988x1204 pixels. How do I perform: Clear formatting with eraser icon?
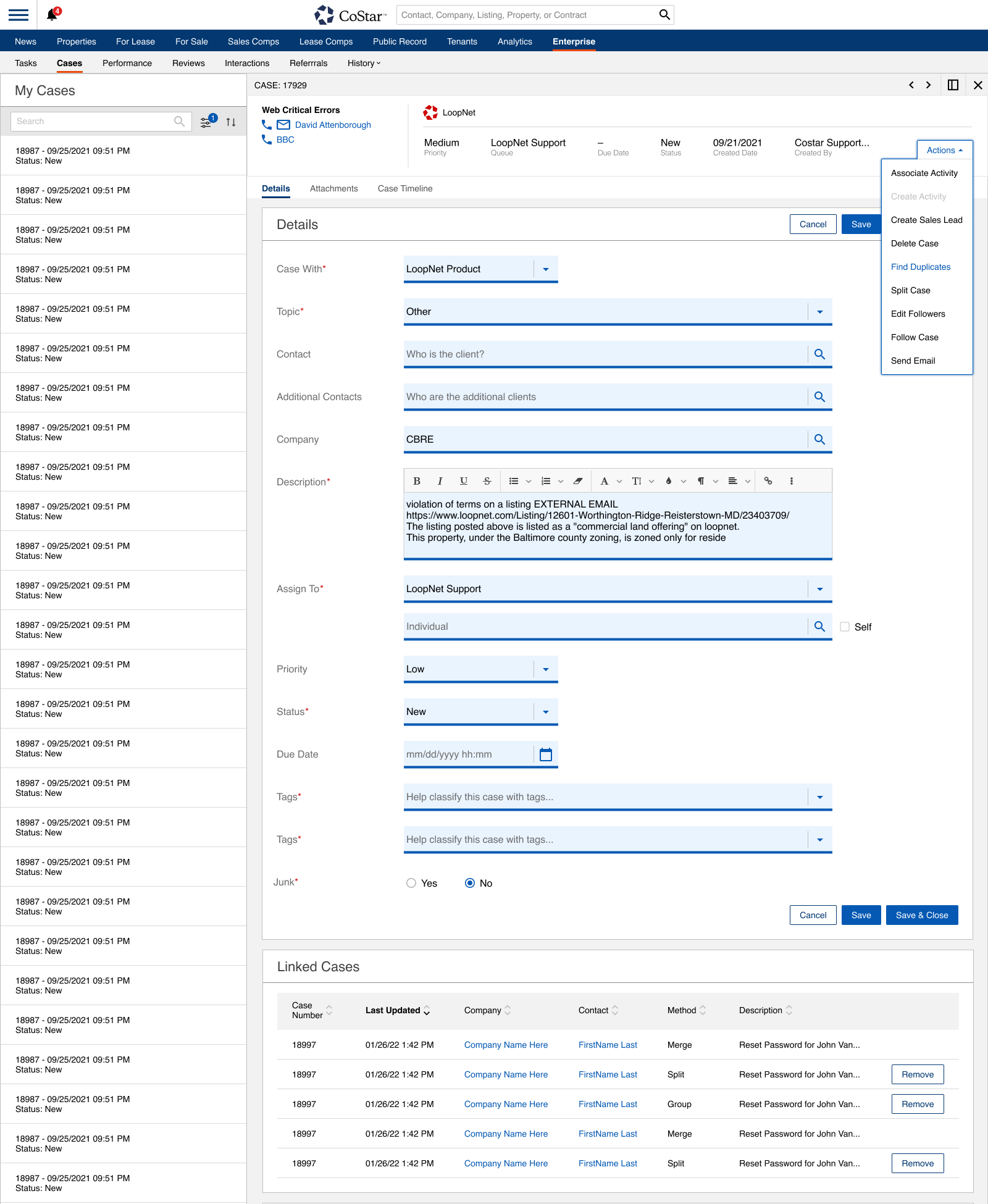(x=578, y=481)
